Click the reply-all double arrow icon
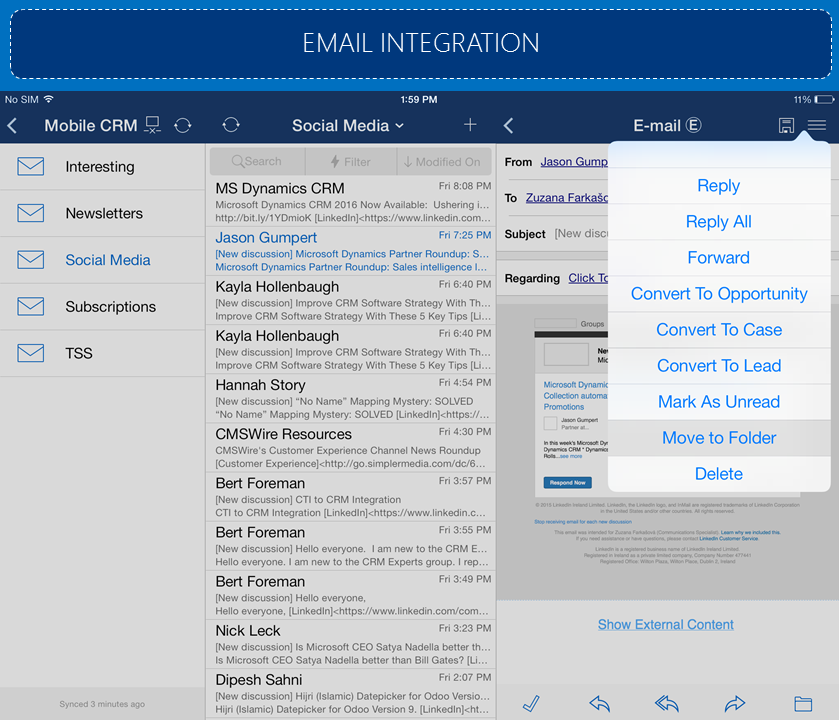The height and width of the screenshot is (720, 839). 666,703
